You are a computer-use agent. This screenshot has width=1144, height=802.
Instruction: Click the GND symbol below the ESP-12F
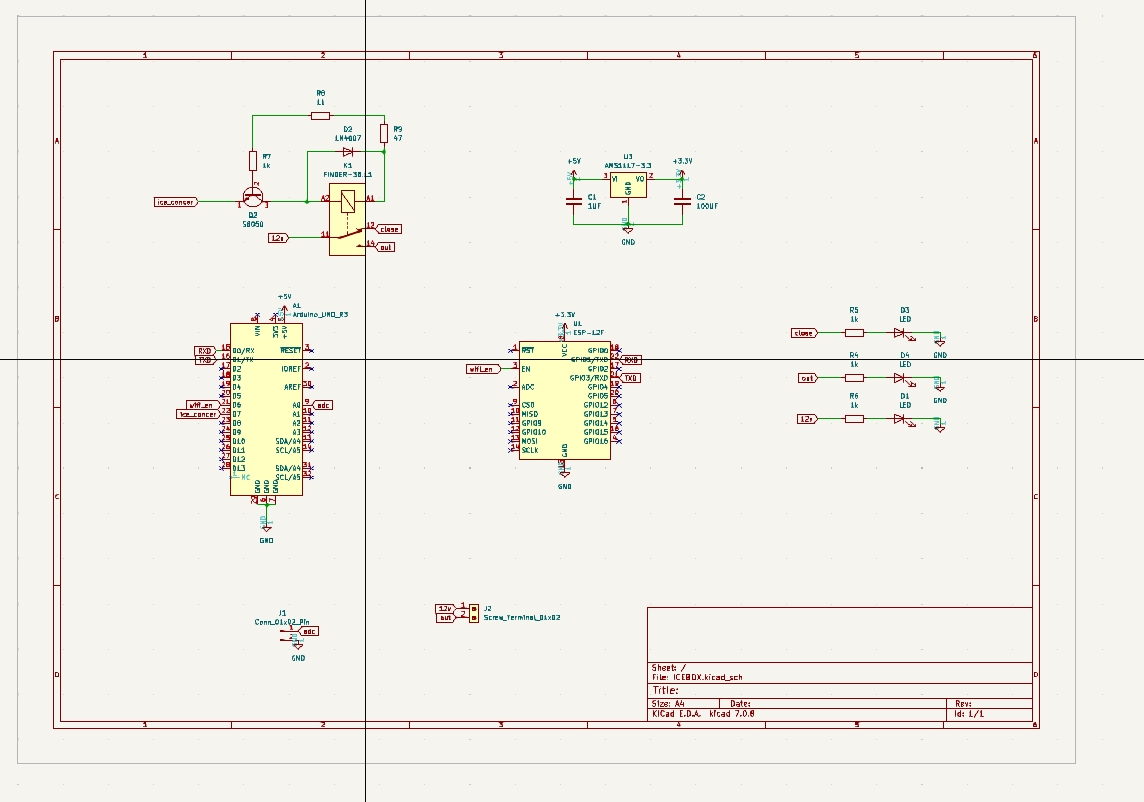(565, 477)
